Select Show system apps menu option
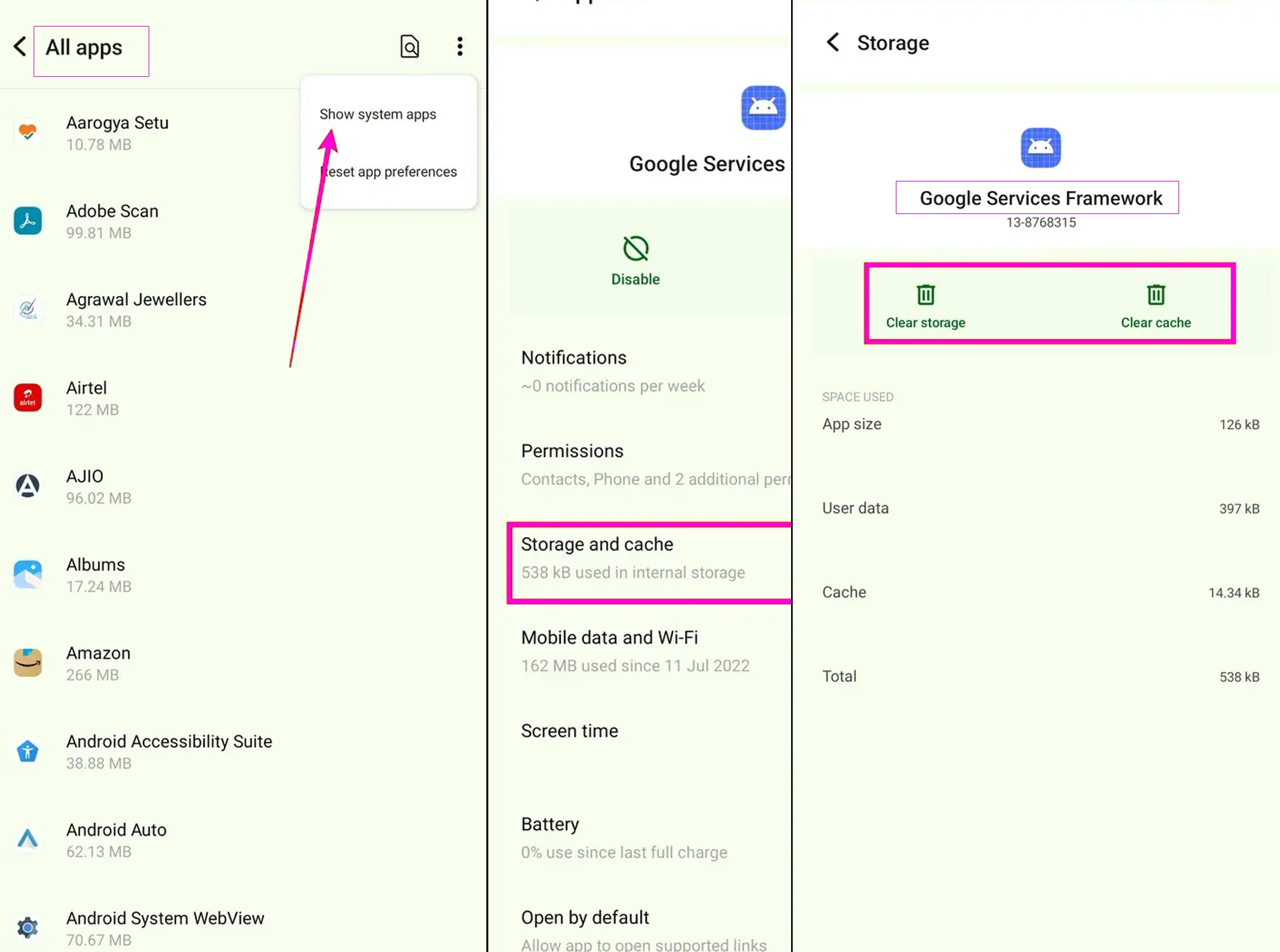Viewport: 1280px width, 952px height. 377,113
